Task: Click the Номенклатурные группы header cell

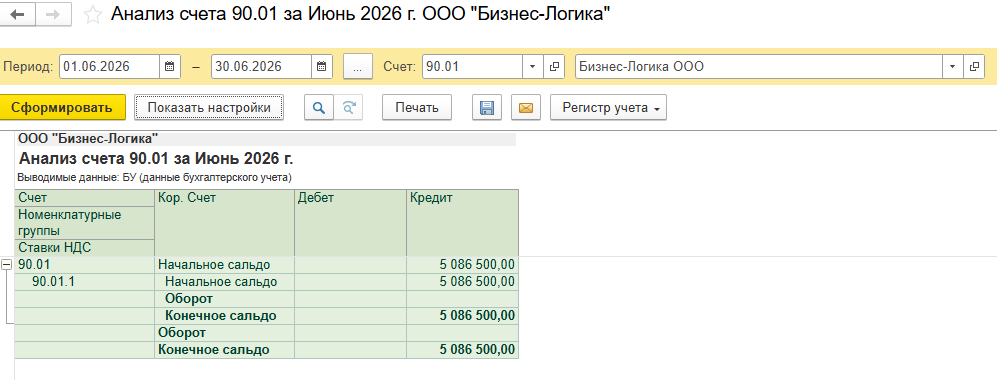Action: [x=85, y=222]
